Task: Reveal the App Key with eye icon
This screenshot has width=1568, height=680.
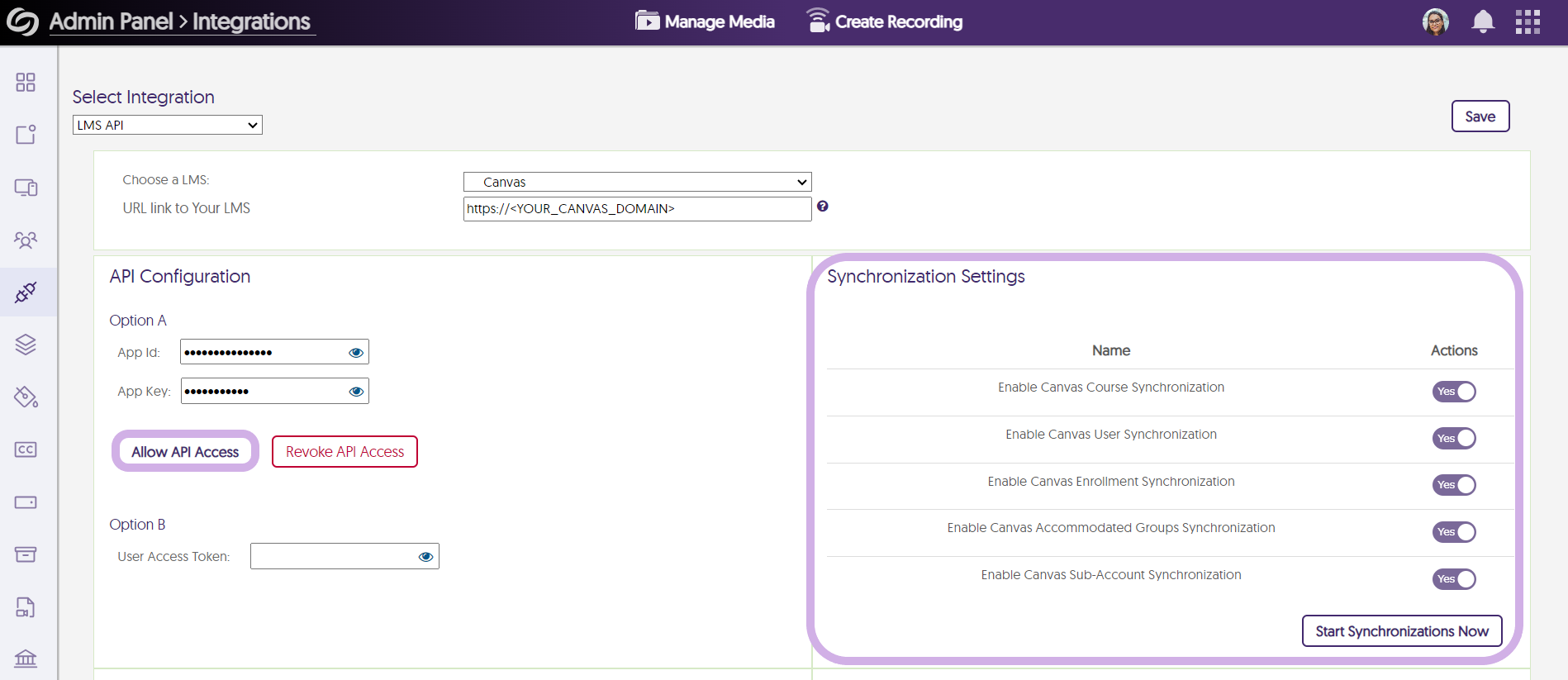Action: pos(356,392)
